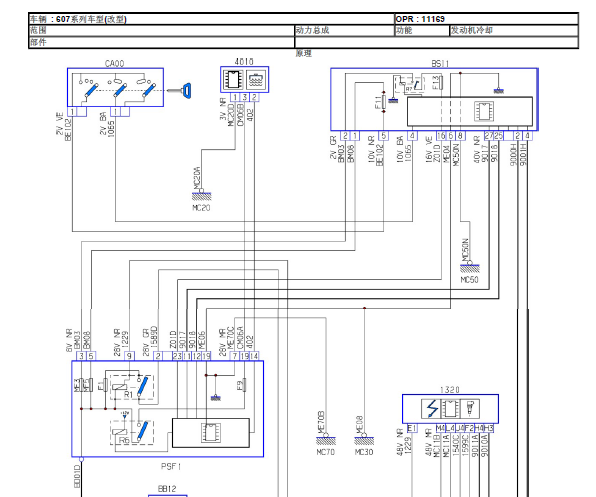Click the 1320 component label

tap(450, 389)
